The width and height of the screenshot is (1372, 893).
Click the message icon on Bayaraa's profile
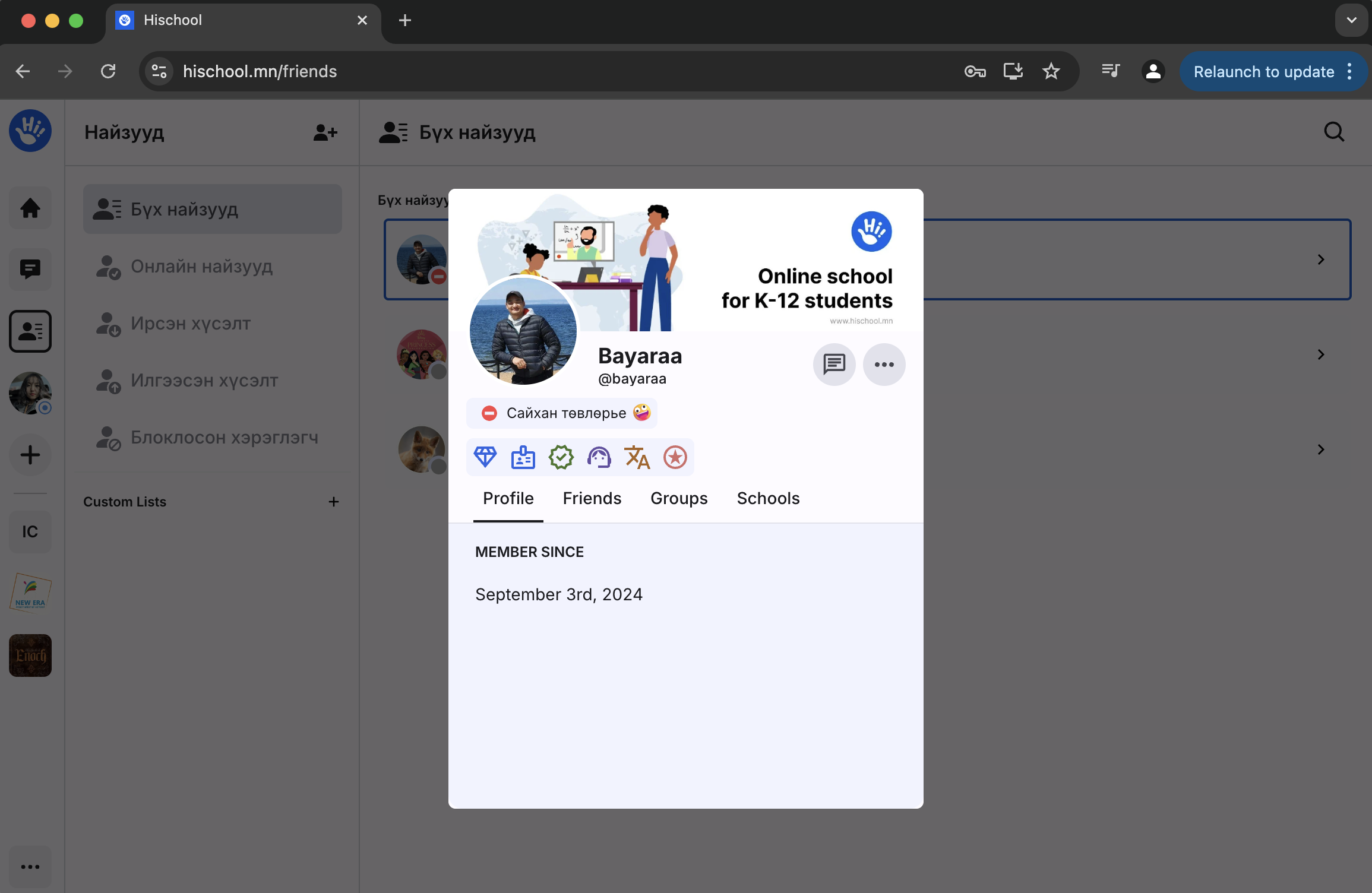point(834,364)
